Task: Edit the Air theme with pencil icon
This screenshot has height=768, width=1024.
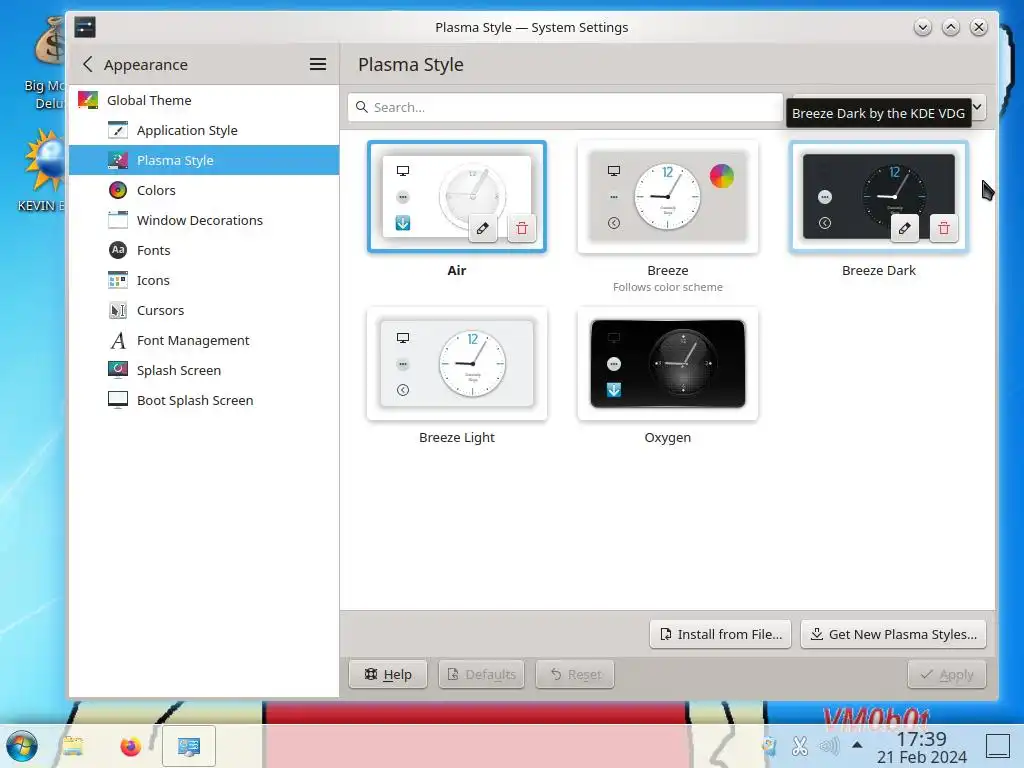Action: pos(483,228)
